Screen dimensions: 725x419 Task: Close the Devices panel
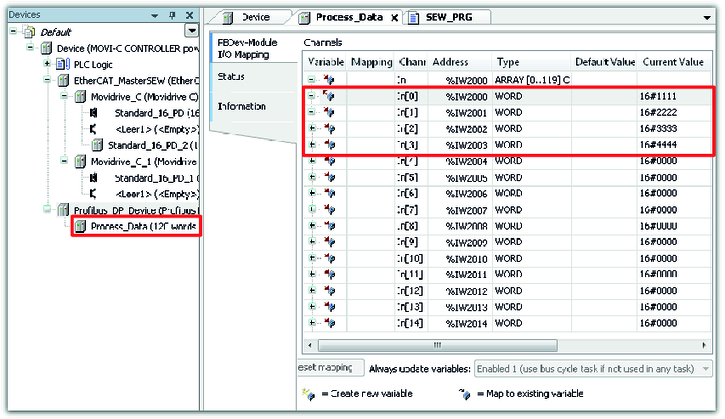(189, 16)
